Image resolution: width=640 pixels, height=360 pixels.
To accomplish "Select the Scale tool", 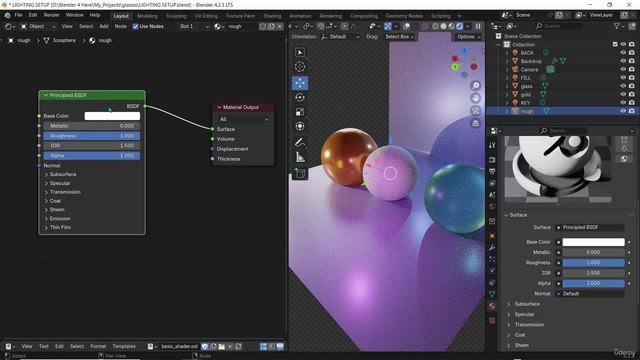I will 300,112.
